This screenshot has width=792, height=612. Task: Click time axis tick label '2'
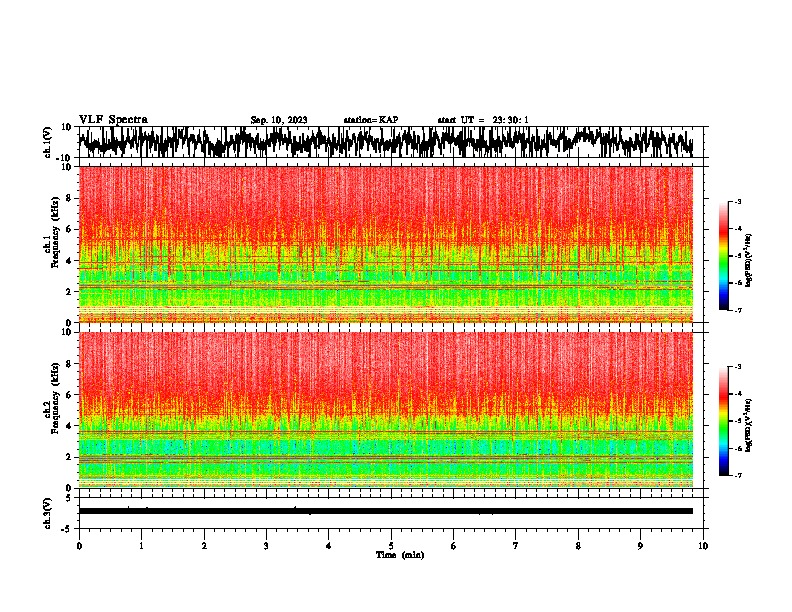coord(204,546)
